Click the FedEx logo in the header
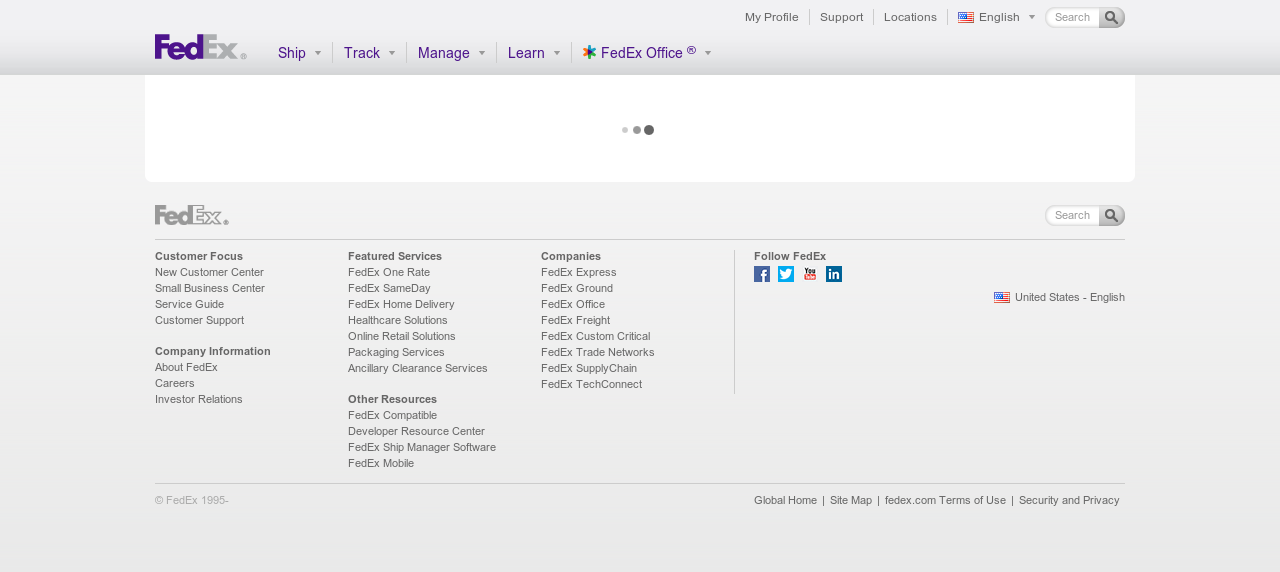Image resolution: width=1280 pixels, height=572 pixels. point(200,47)
